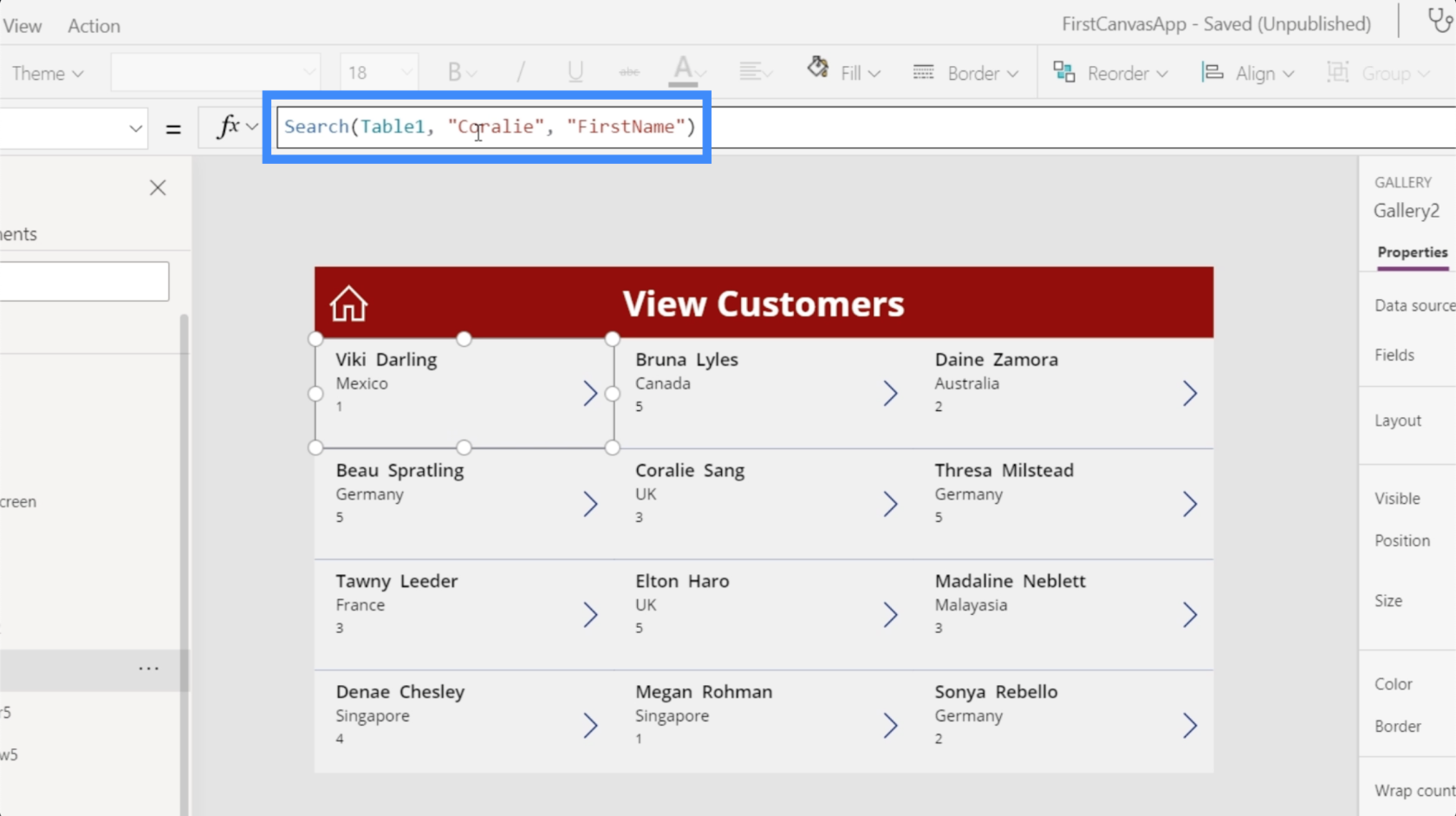The width and height of the screenshot is (1456, 816).
Task: Select the Viki Darling name label
Action: point(387,360)
